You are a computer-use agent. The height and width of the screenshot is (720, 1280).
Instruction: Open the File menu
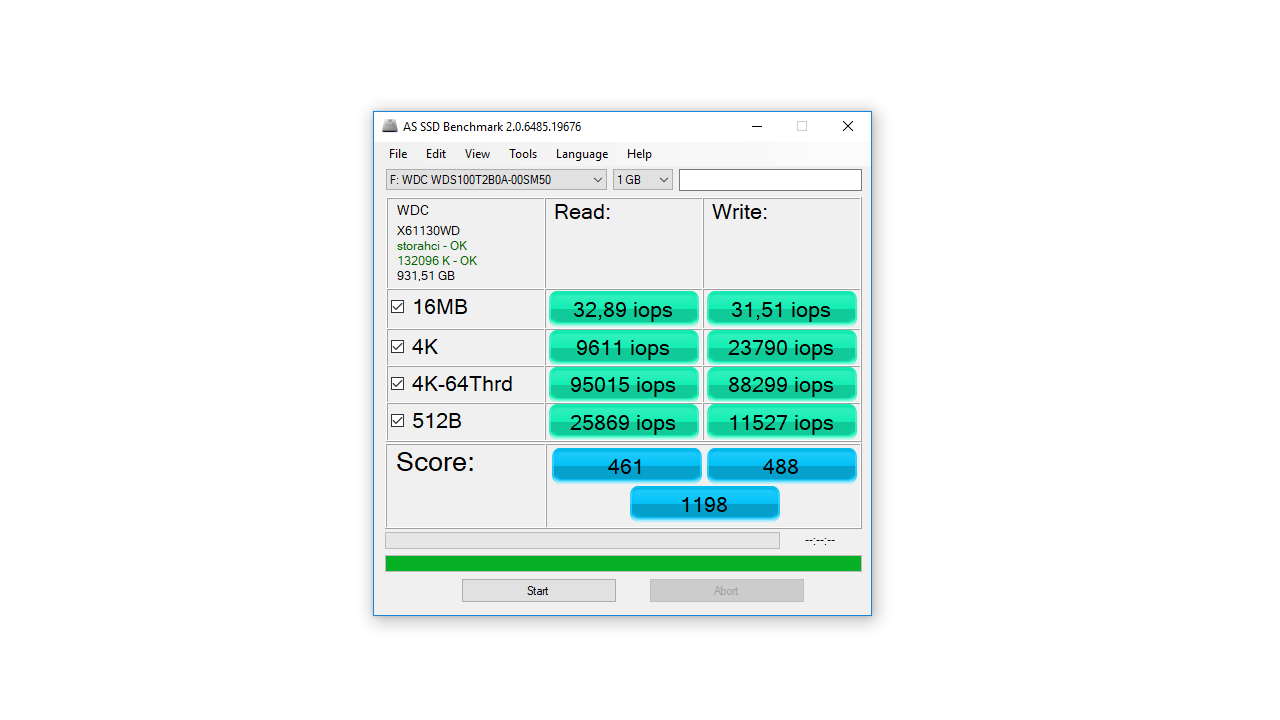(398, 154)
